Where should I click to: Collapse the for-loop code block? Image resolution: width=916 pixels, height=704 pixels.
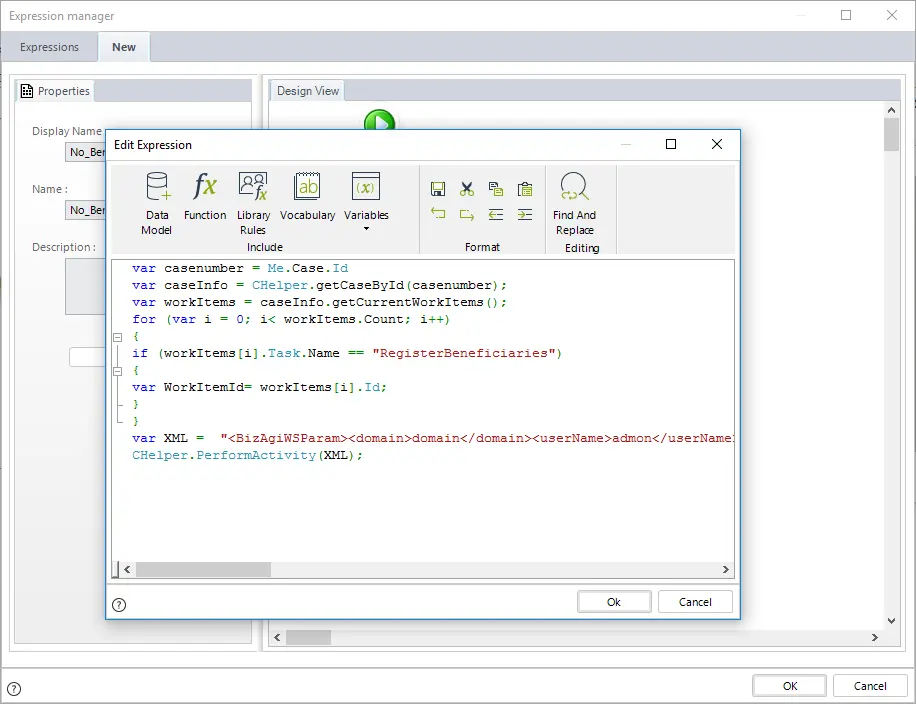point(117,337)
